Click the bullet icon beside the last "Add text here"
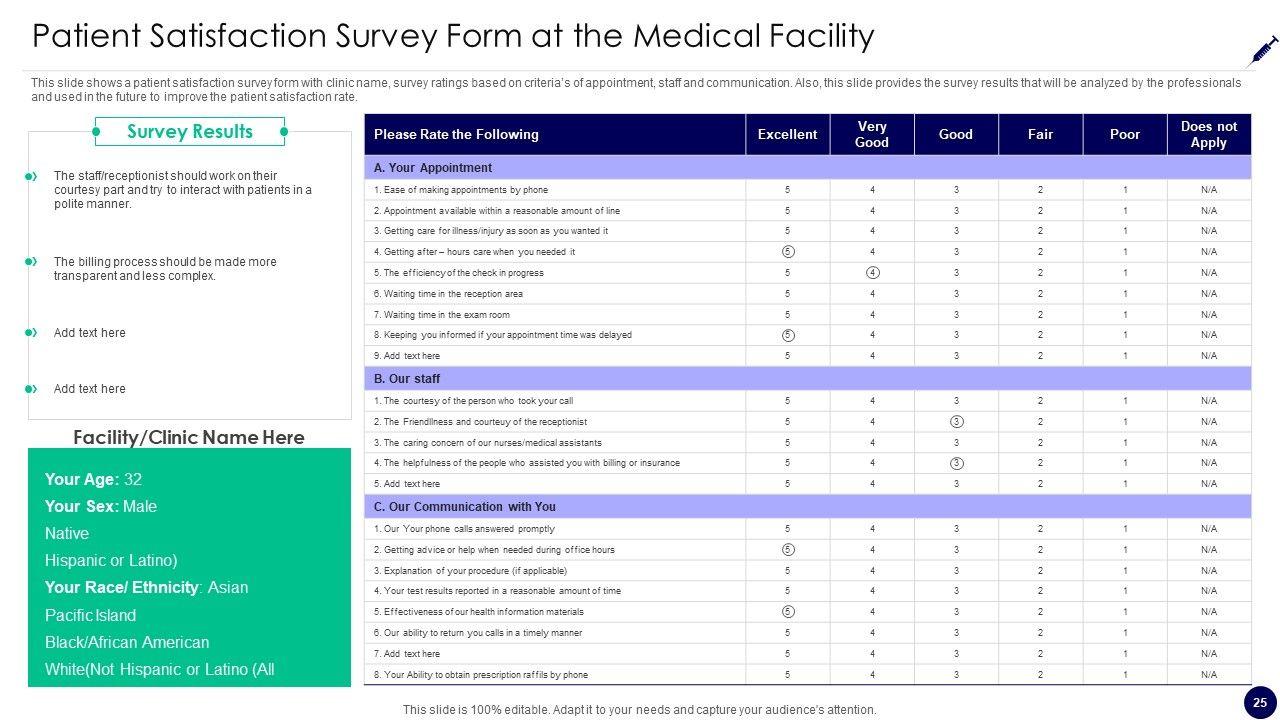The width and height of the screenshot is (1280, 720). click(x=31, y=389)
